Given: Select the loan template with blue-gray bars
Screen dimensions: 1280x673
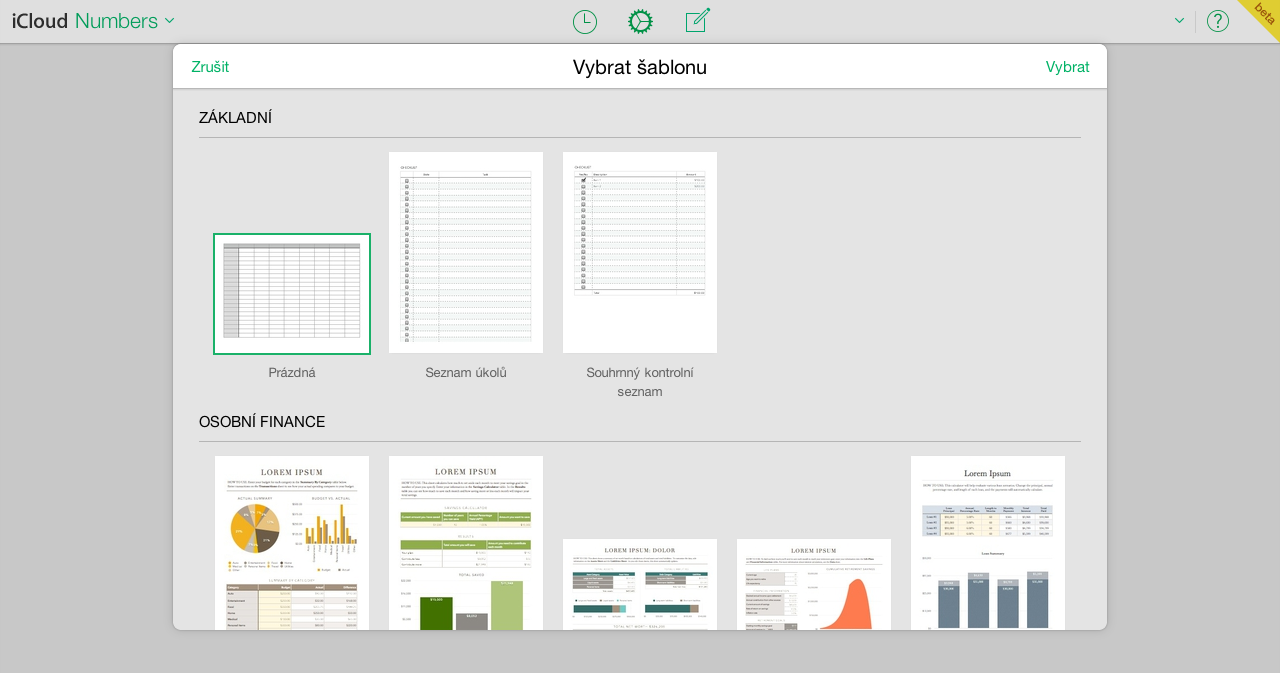Looking at the screenshot, I should tap(988, 543).
